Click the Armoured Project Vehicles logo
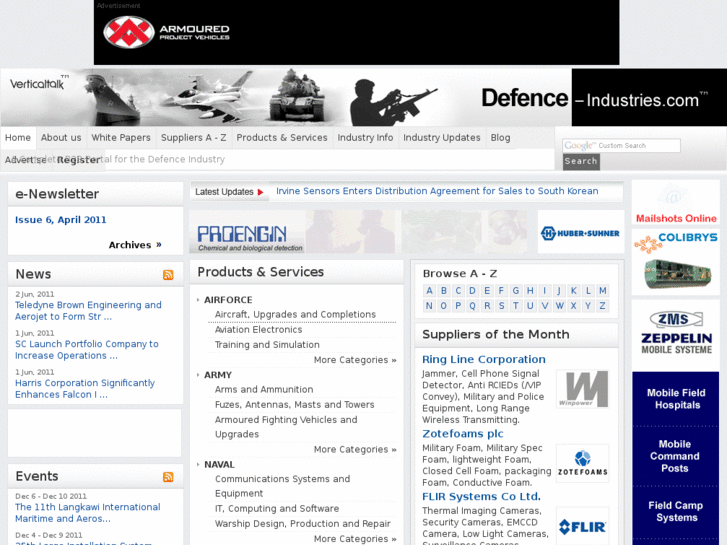Viewport: 727px width, 545px height. [166, 32]
